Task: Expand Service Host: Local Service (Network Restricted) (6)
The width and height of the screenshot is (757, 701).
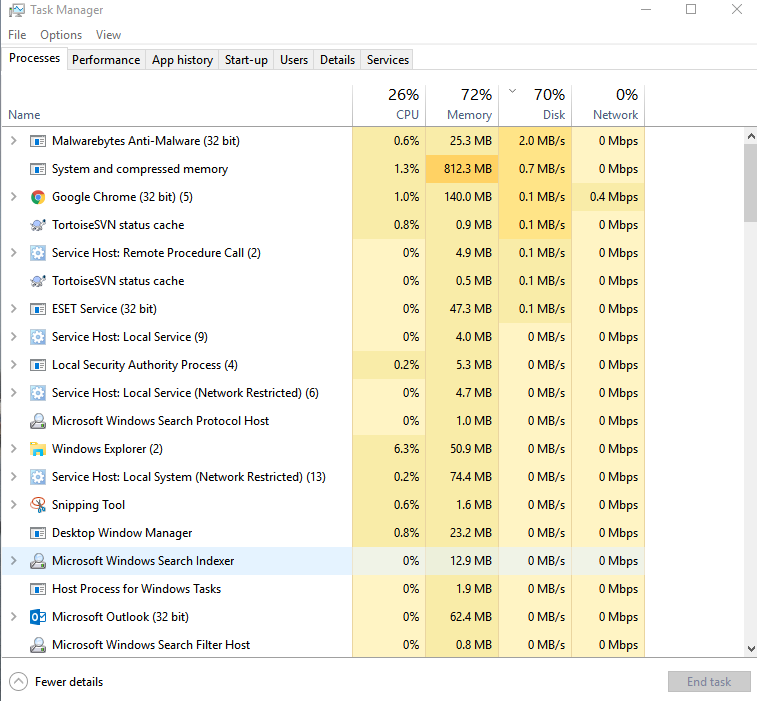Action: point(14,393)
